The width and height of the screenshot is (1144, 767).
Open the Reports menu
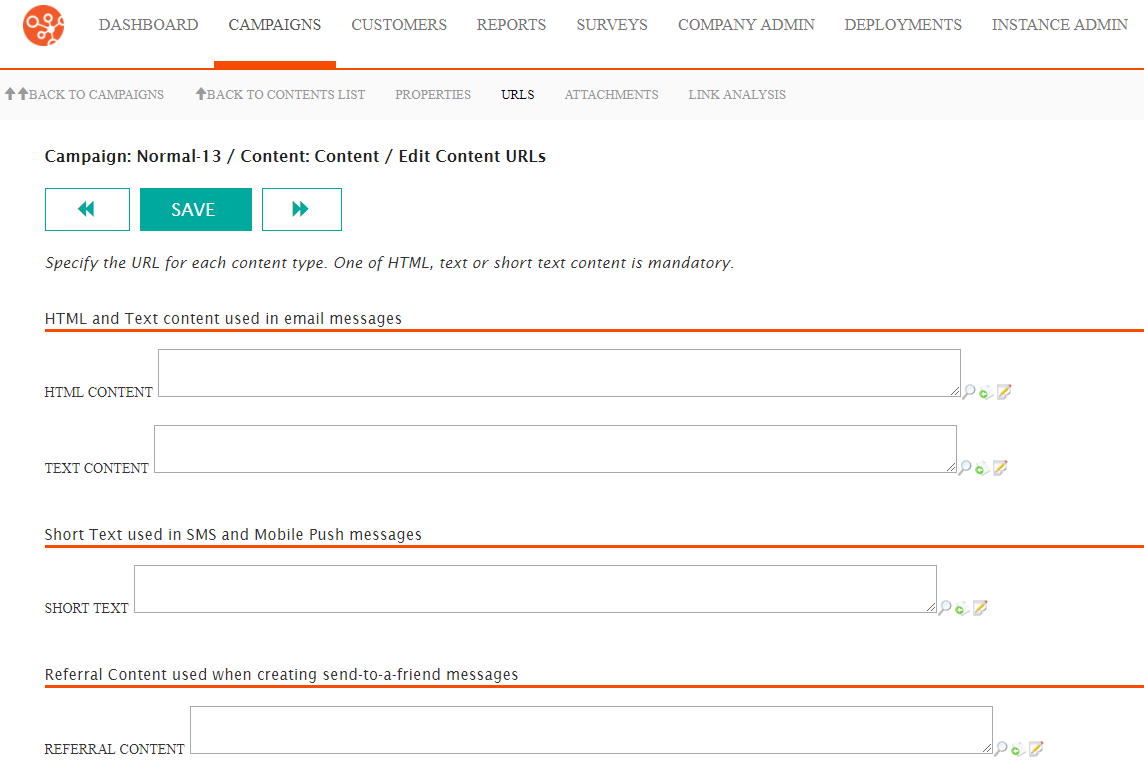(511, 25)
